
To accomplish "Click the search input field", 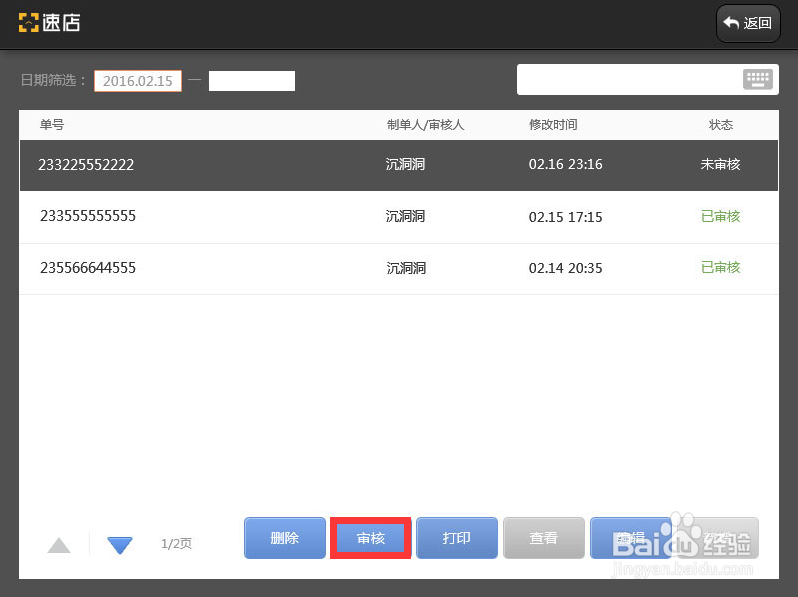I will [x=647, y=79].
